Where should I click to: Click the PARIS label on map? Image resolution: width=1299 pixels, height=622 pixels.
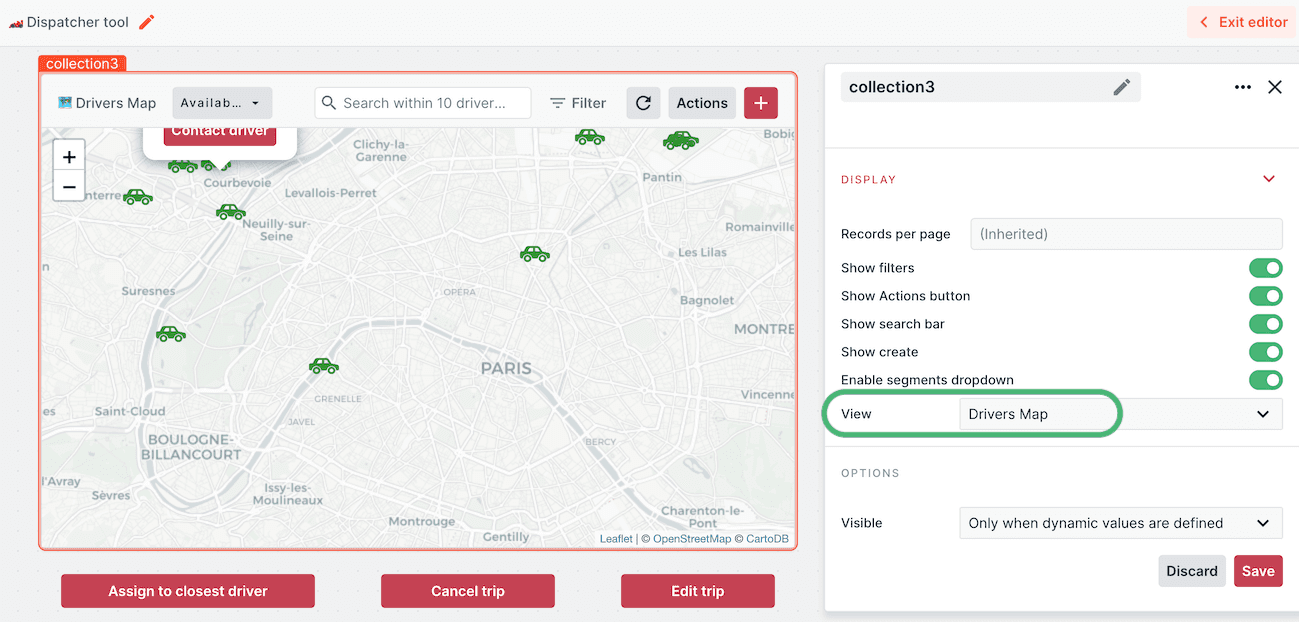(506, 369)
